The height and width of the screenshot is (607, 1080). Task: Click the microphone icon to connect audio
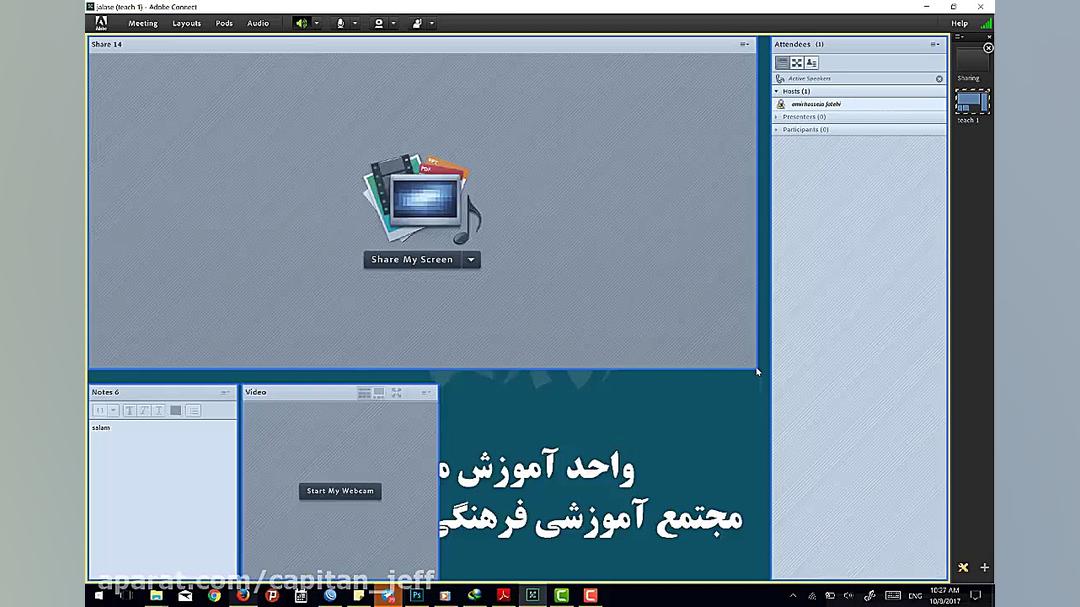click(x=340, y=23)
